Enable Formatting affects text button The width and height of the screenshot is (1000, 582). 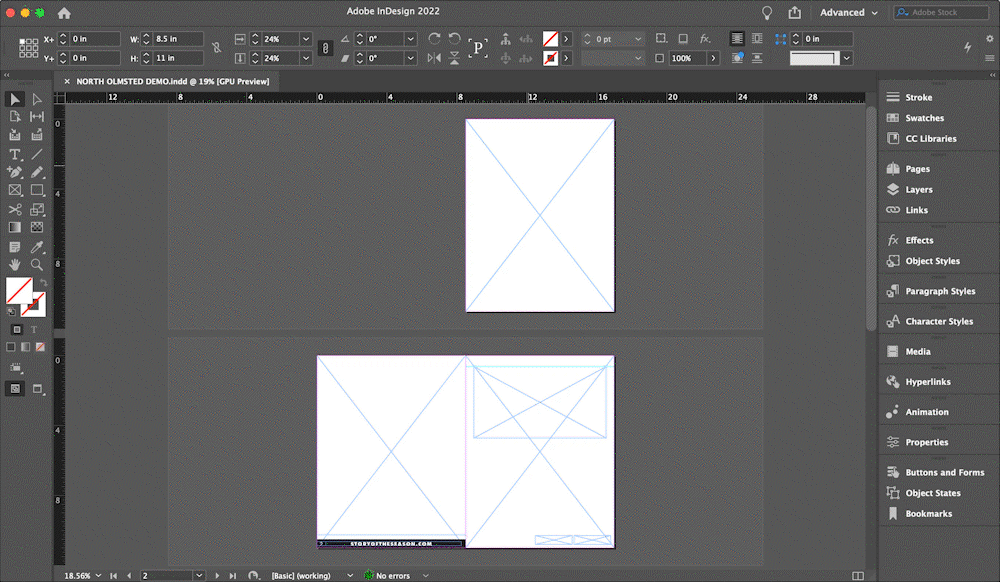pos(33,329)
